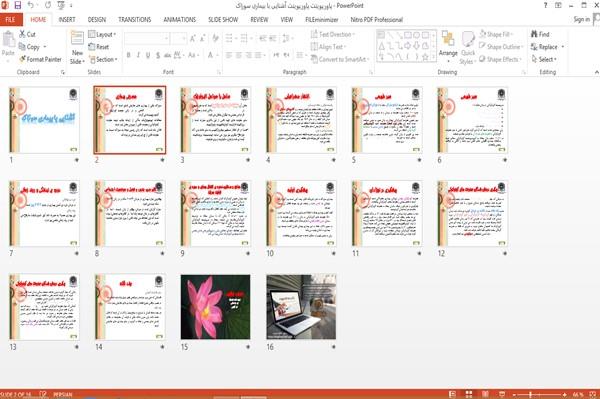This screenshot has width=600, height=399.
Task: Open the Shape Effects dropdown
Action: pyautogui.click(x=501, y=59)
